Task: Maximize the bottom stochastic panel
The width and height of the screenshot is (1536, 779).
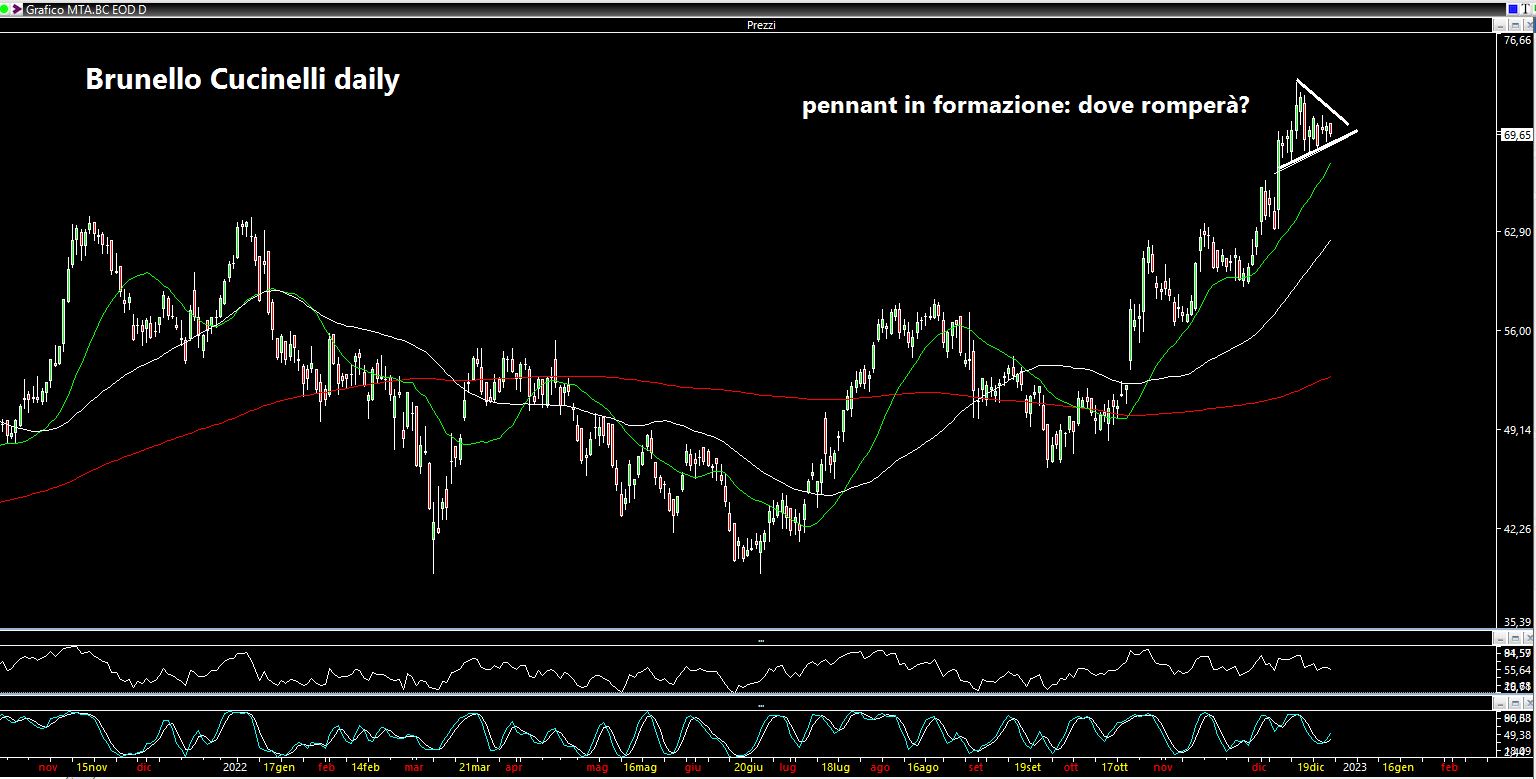Action: pyautogui.click(x=1515, y=704)
